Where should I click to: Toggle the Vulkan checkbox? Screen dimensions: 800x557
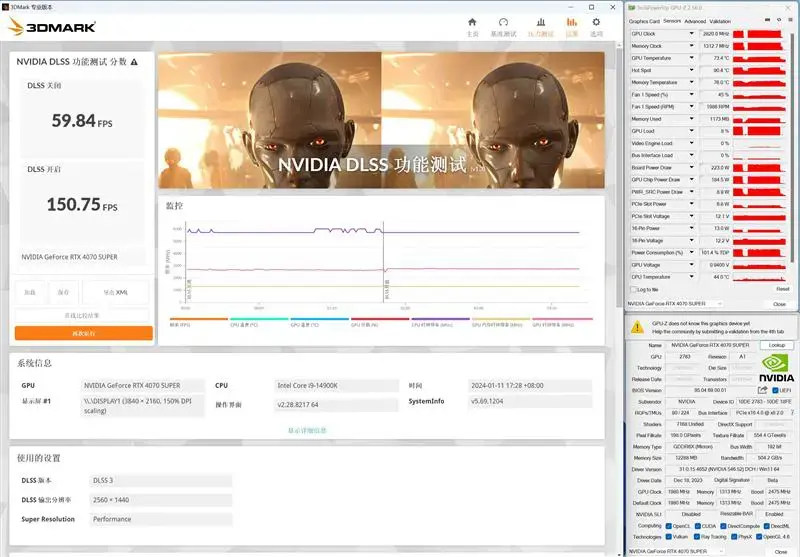pos(668,537)
